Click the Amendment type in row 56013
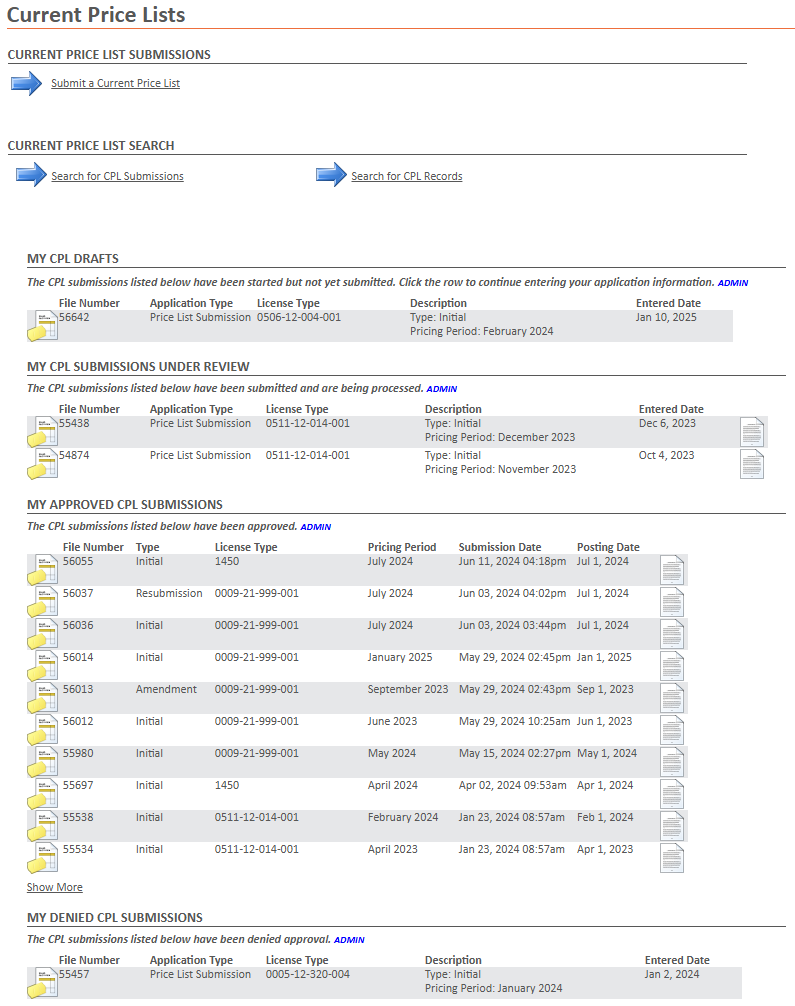The image size is (795, 1006). pos(166,690)
